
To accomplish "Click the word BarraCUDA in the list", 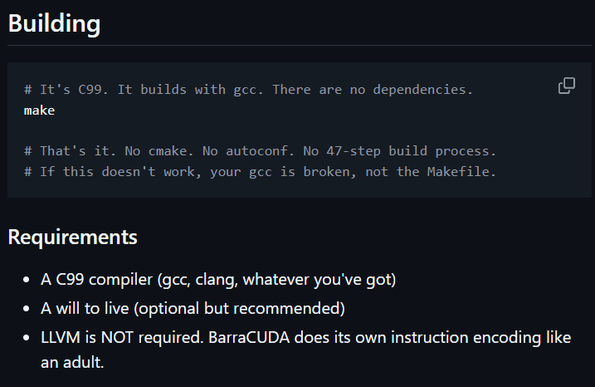I will pos(249,337).
